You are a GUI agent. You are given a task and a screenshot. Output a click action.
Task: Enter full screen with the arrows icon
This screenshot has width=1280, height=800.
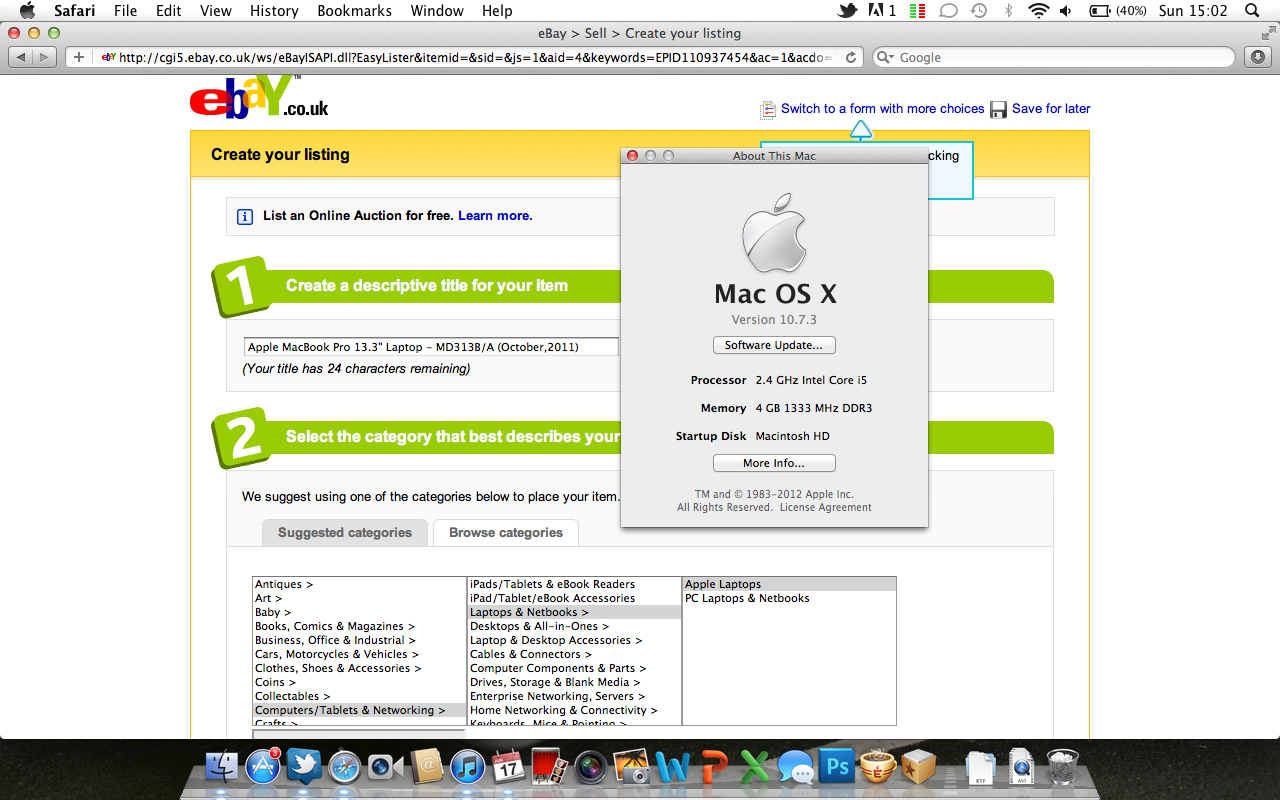click(1267, 33)
